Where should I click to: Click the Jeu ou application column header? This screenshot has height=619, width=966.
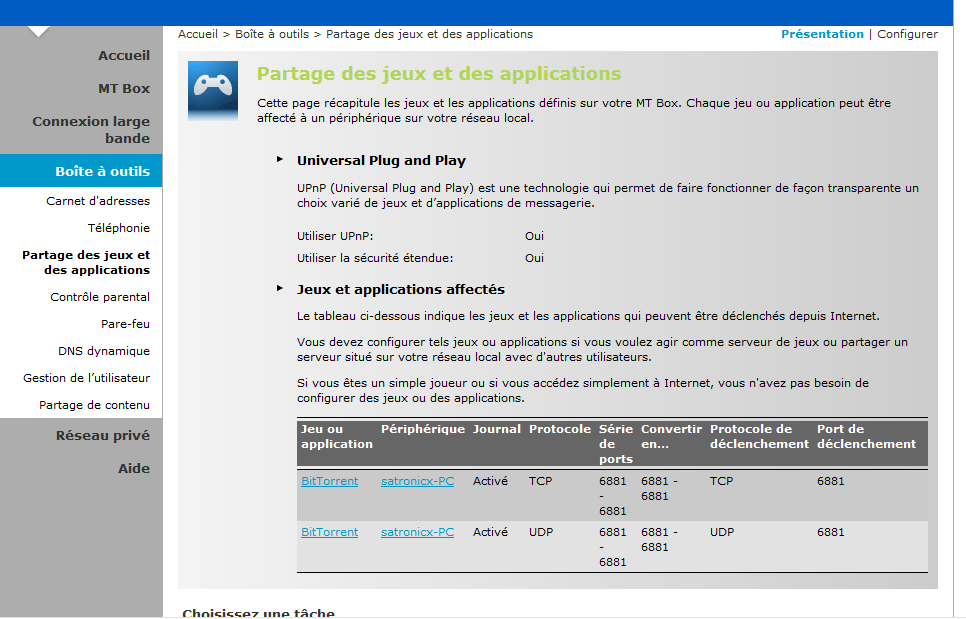click(x=336, y=437)
